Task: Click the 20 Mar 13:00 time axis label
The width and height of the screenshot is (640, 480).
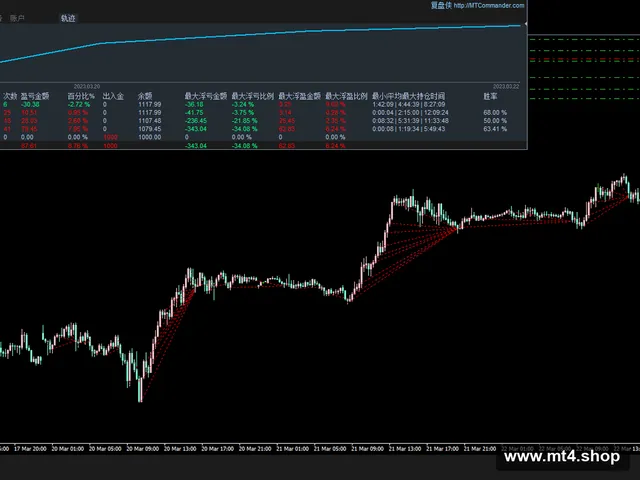Action: pyautogui.click(x=180, y=449)
